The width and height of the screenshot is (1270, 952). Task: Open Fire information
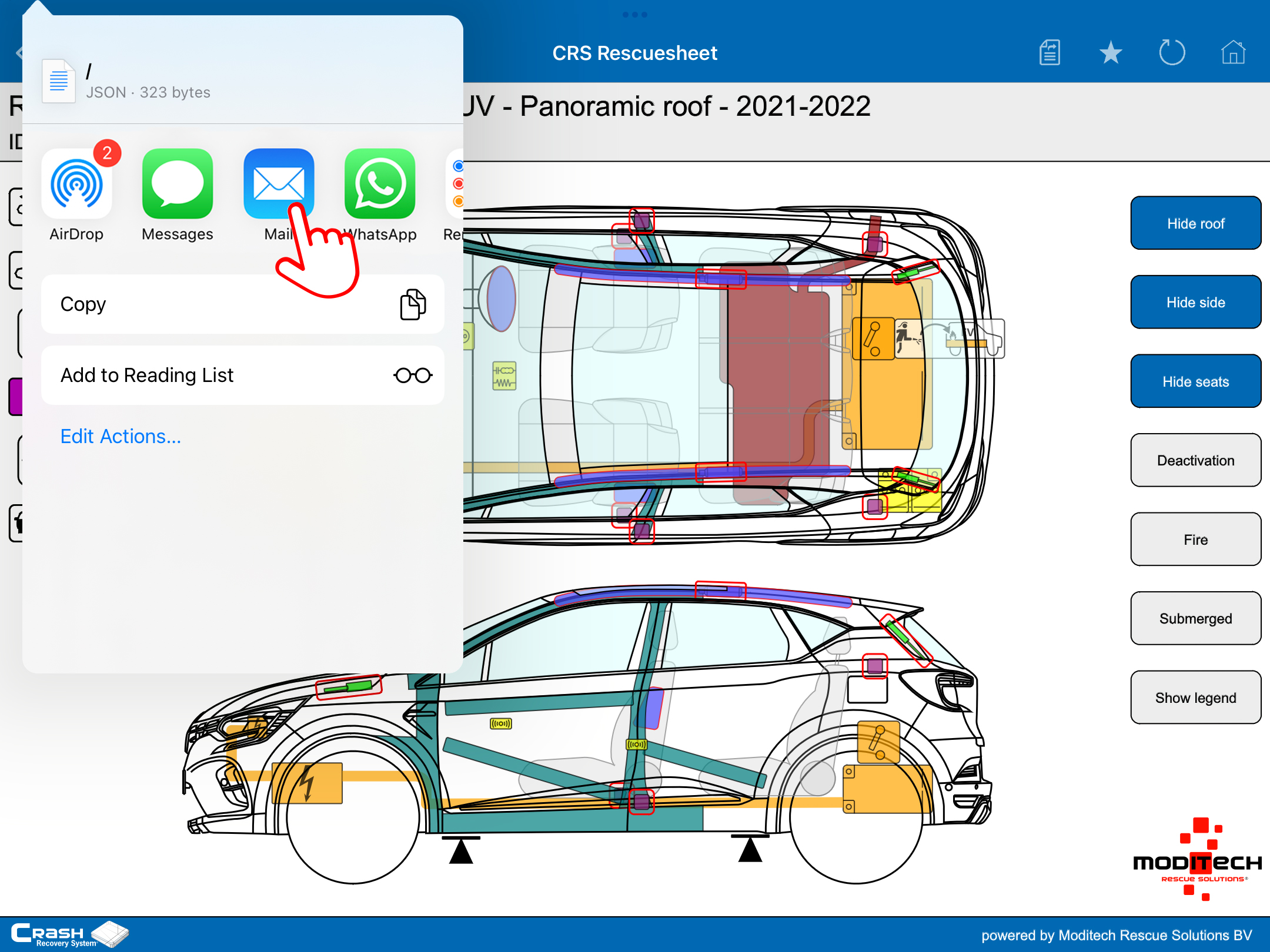click(x=1195, y=539)
